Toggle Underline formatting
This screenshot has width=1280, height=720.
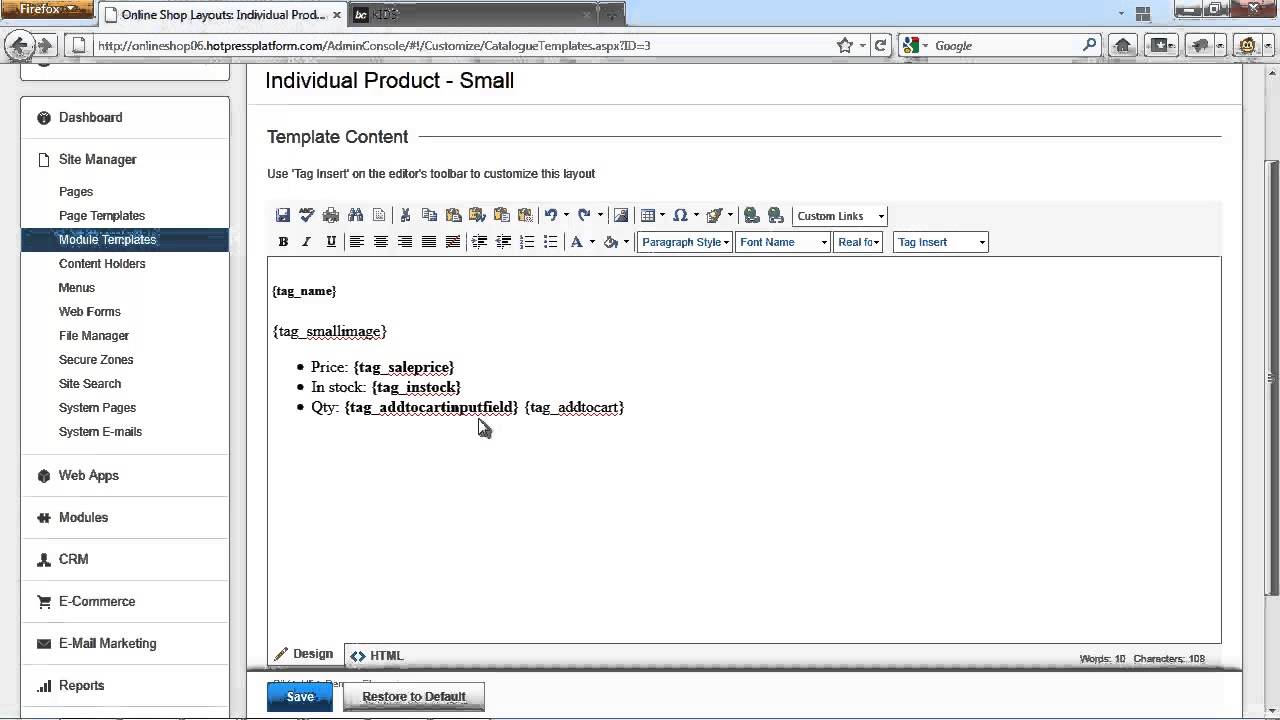pyautogui.click(x=331, y=241)
